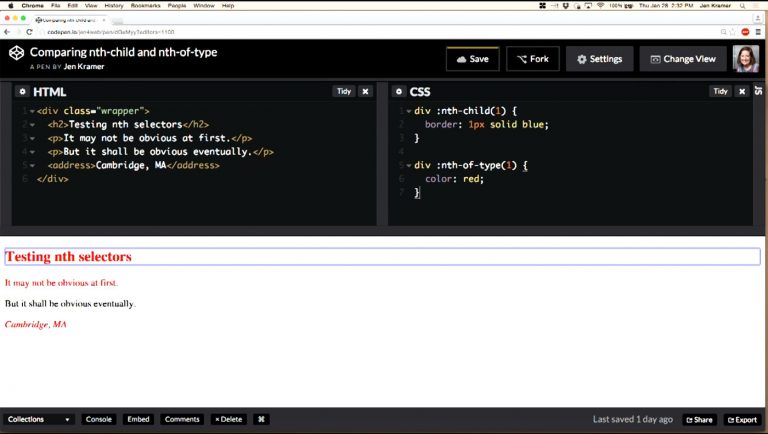Open the Collections dropdown
Viewport: 768px width, 434px height.
tap(39, 419)
